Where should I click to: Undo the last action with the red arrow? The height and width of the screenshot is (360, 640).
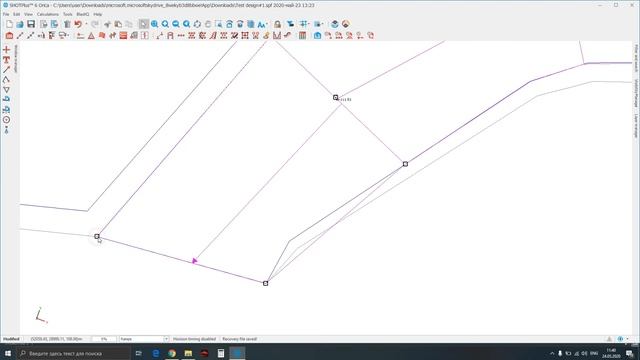78,24
